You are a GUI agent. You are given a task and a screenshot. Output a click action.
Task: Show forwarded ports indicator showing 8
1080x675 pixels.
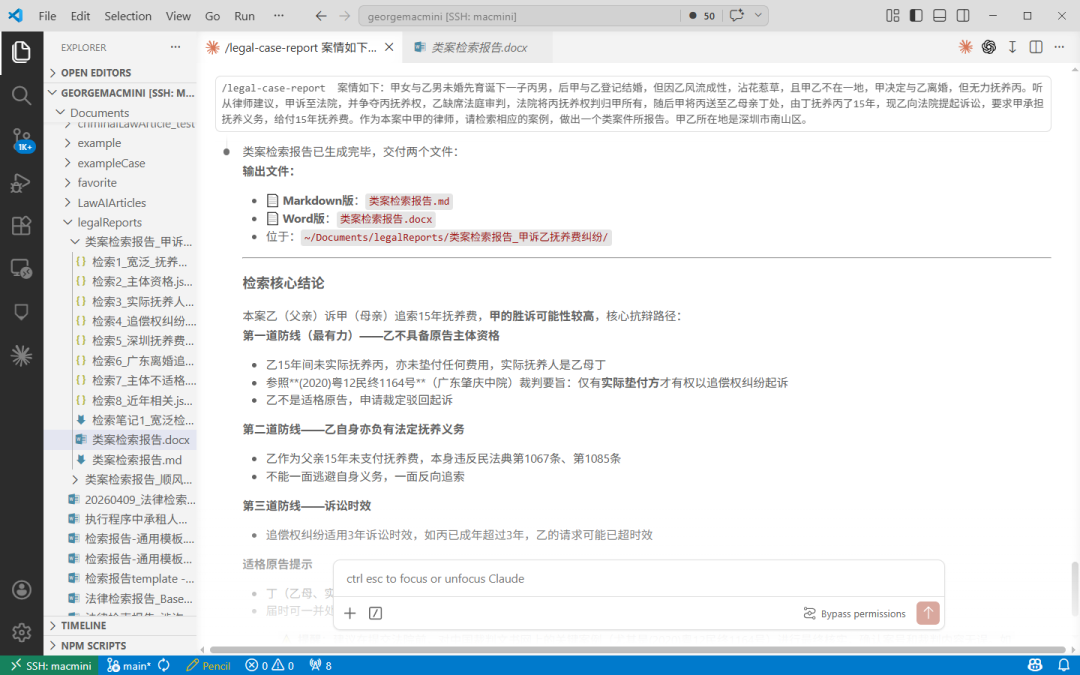tap(320, 665)
